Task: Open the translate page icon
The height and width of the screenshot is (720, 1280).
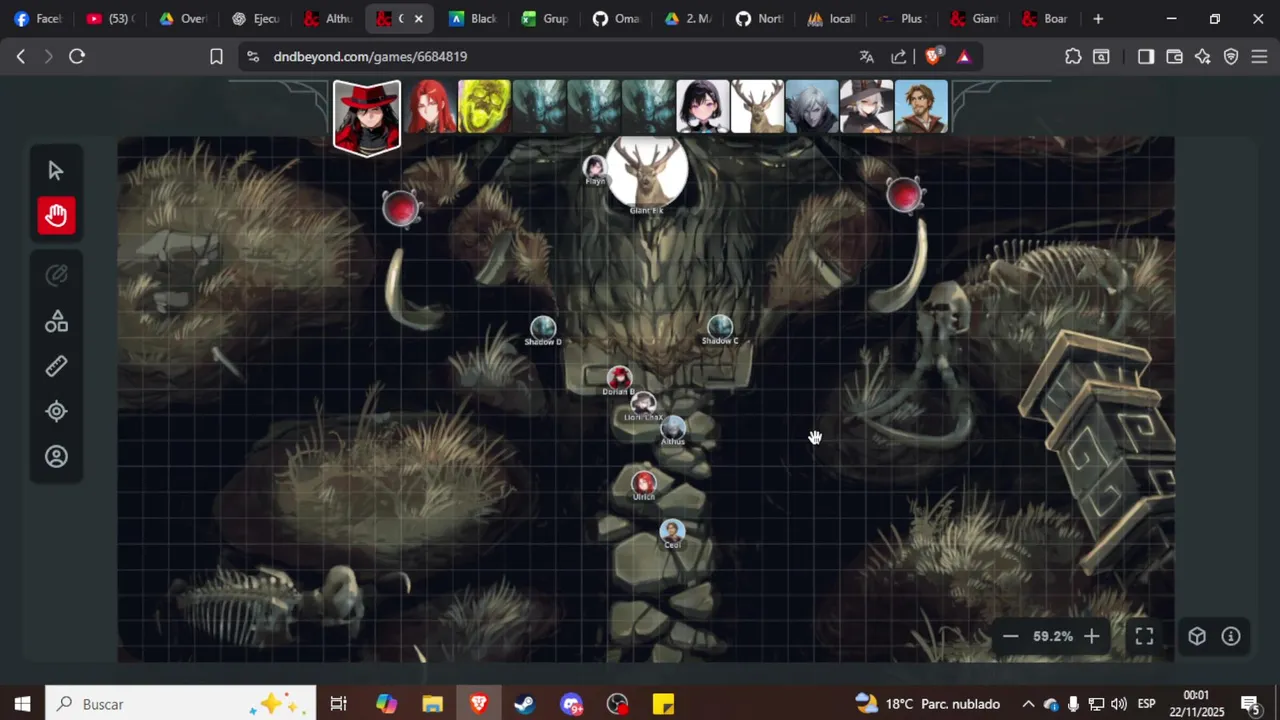Action: click(x=867, y=57)
